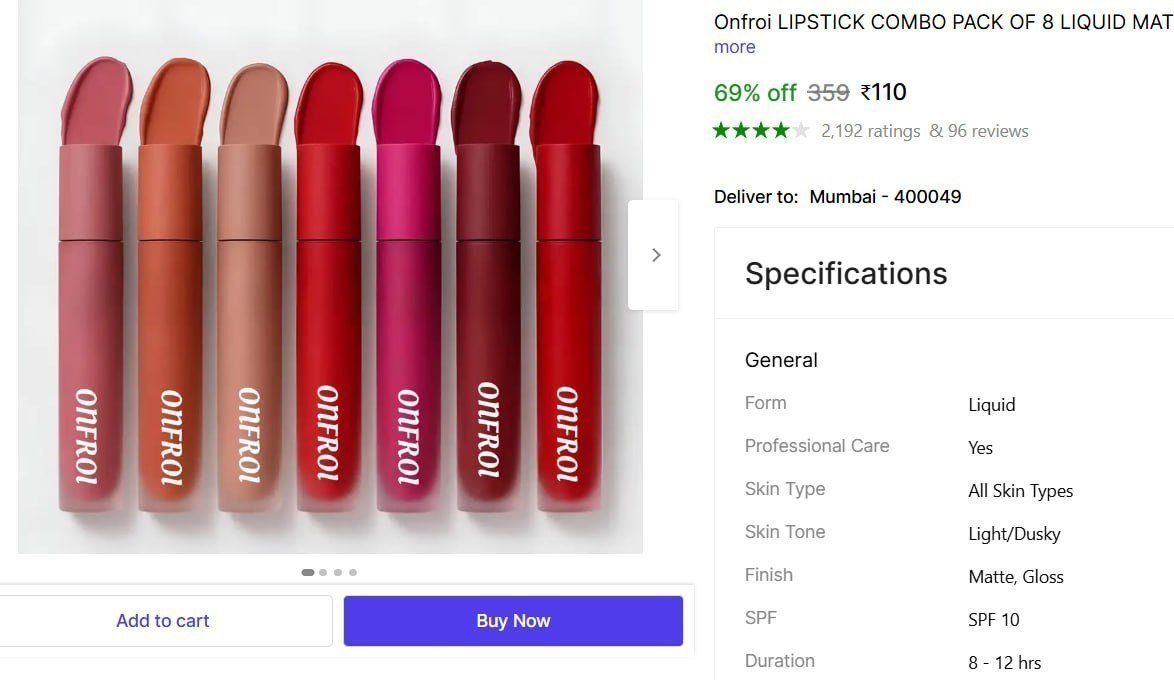Select the Light/Dusky skin tone value
The width and height of the screenshot is (1174, 680).
pyautogui.click(x=1014, y=533)
